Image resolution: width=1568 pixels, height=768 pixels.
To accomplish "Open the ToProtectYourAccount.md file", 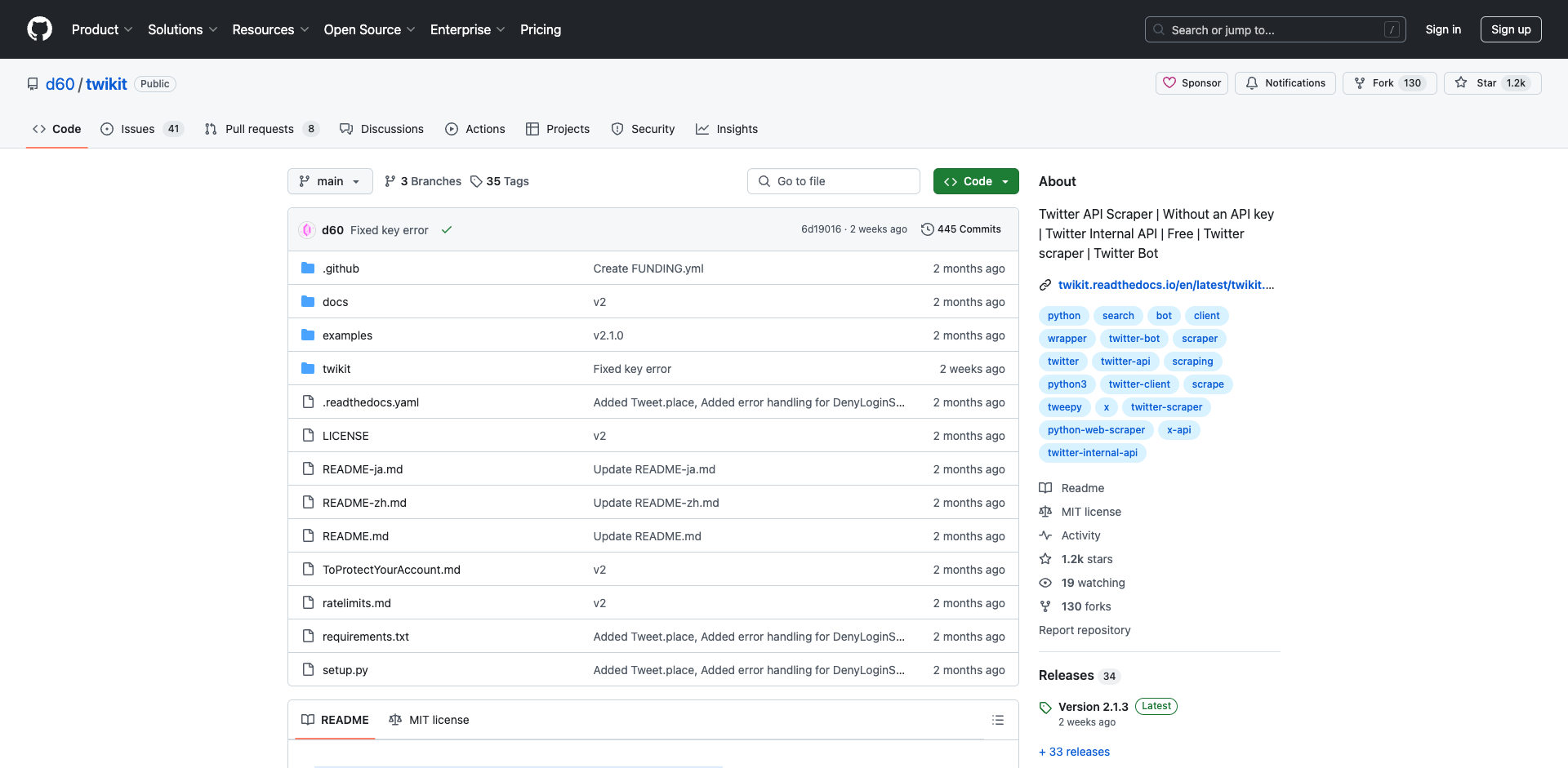I will 391,570.
